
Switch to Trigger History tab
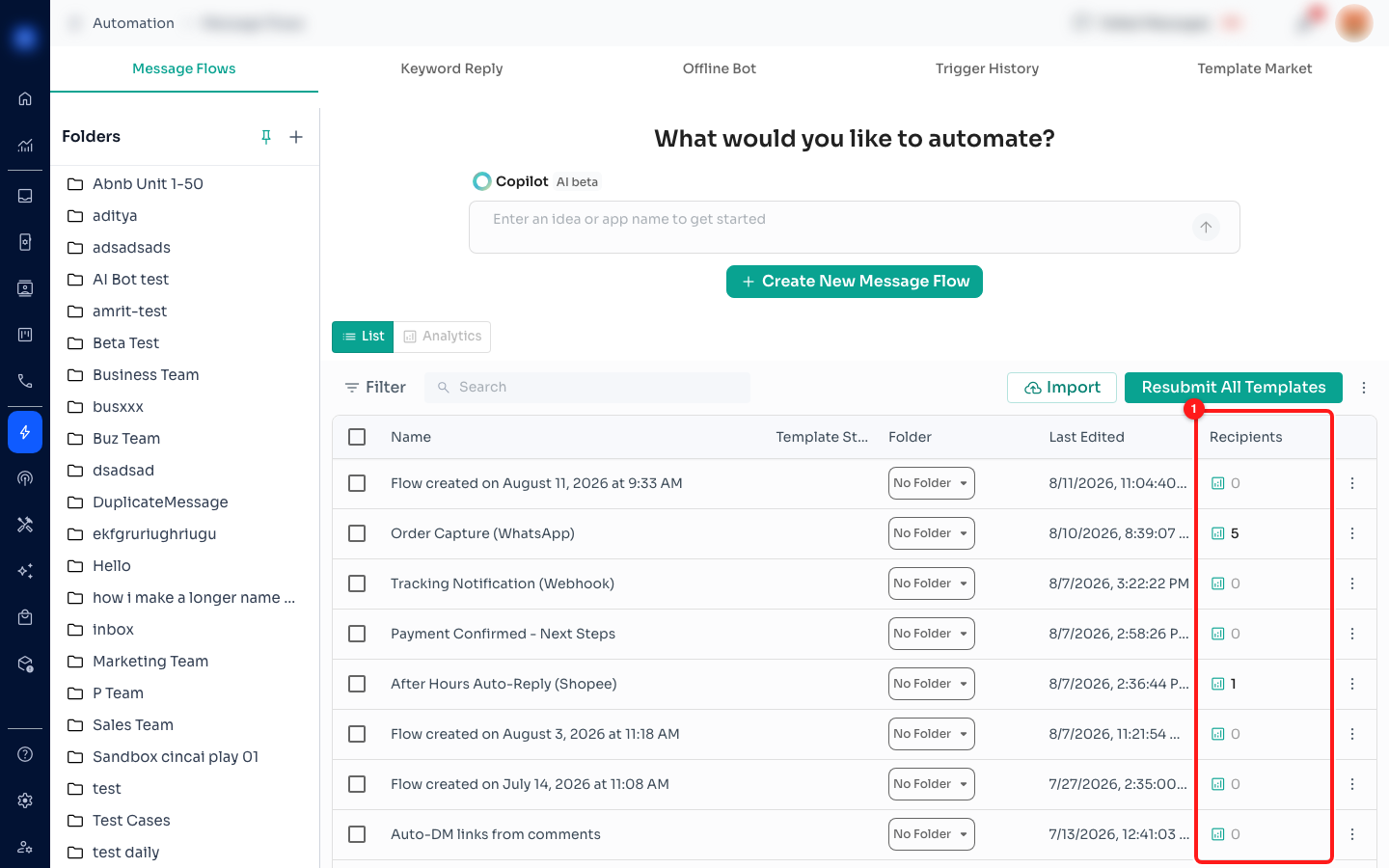pyautogui.click(x=987, y=68)
